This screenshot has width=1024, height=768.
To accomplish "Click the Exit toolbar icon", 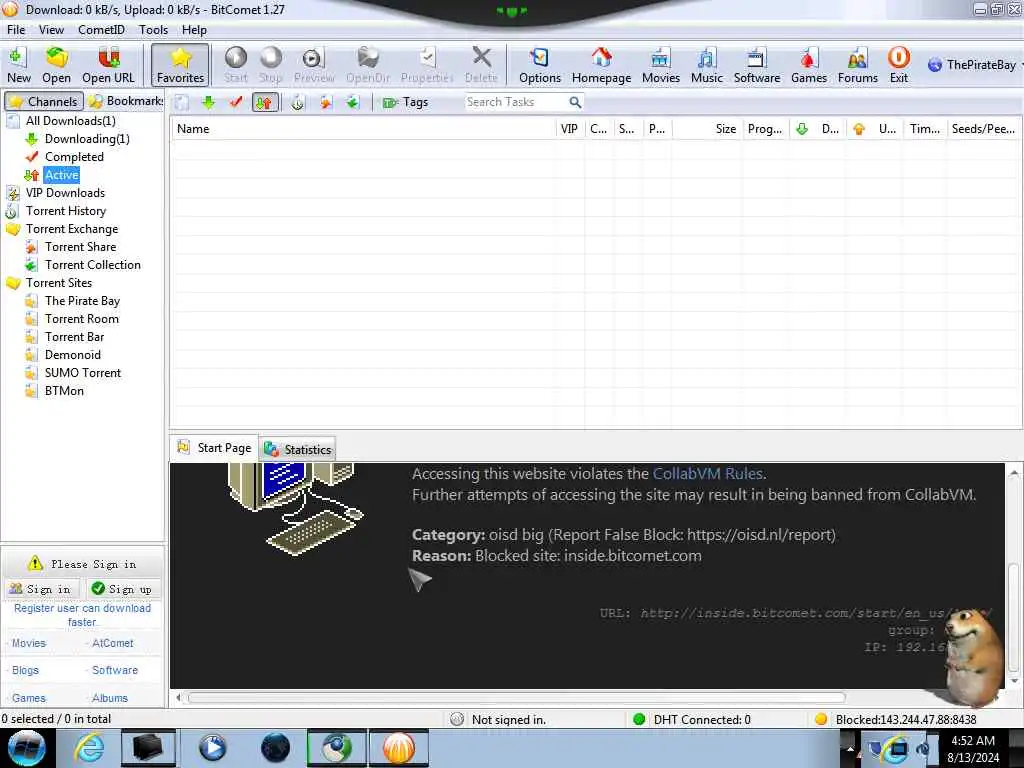I will 899,65.
